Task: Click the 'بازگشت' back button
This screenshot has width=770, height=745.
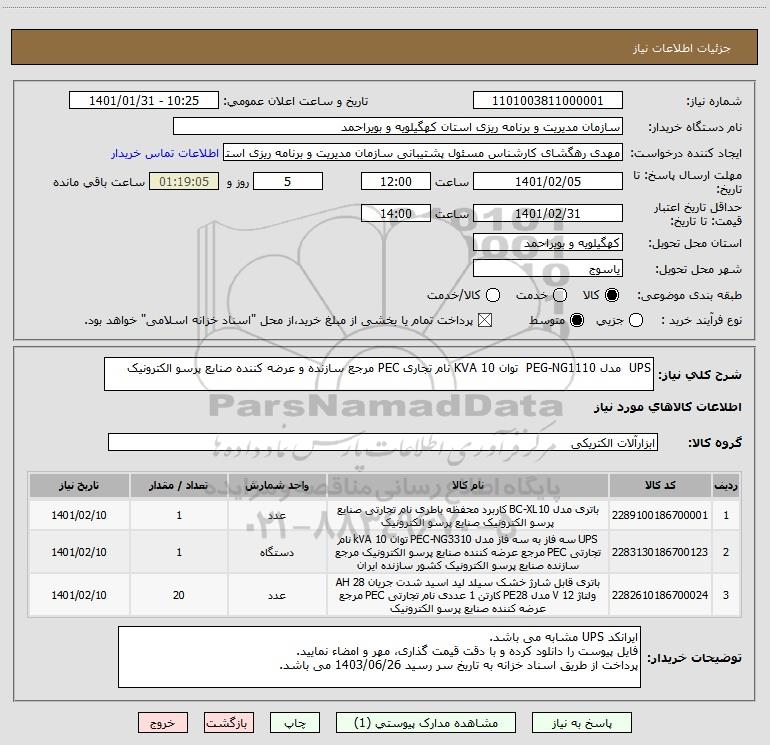Action: [229, 723]
